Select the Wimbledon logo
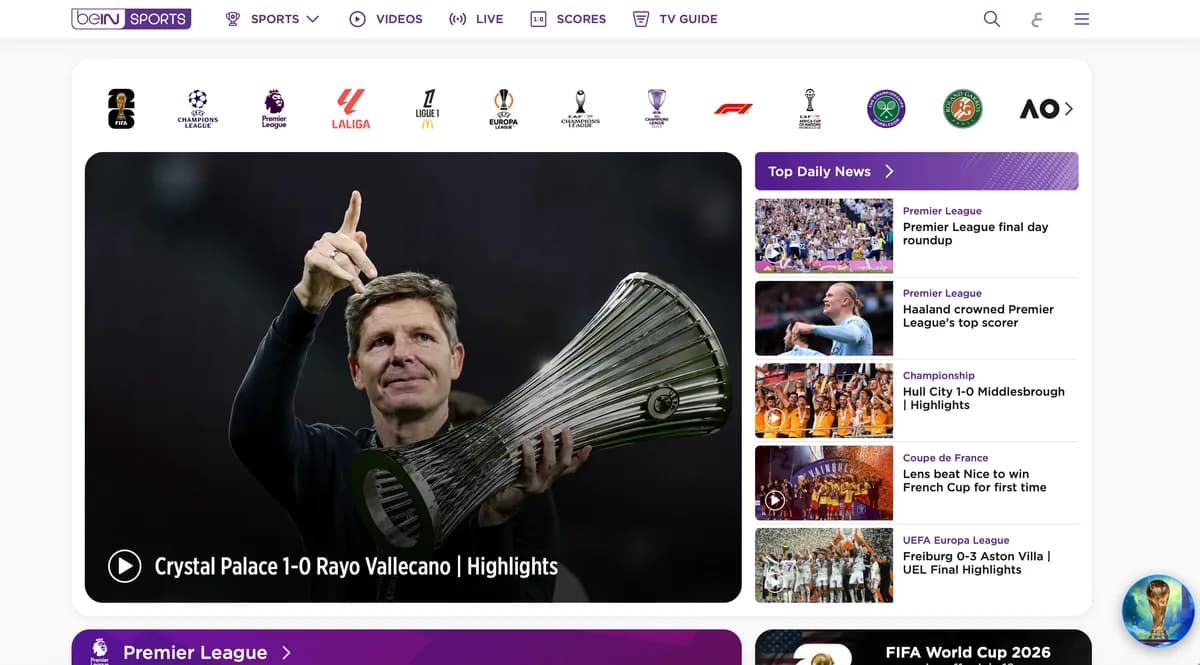This screenshot has width=1200, height=665. point(886,108)
